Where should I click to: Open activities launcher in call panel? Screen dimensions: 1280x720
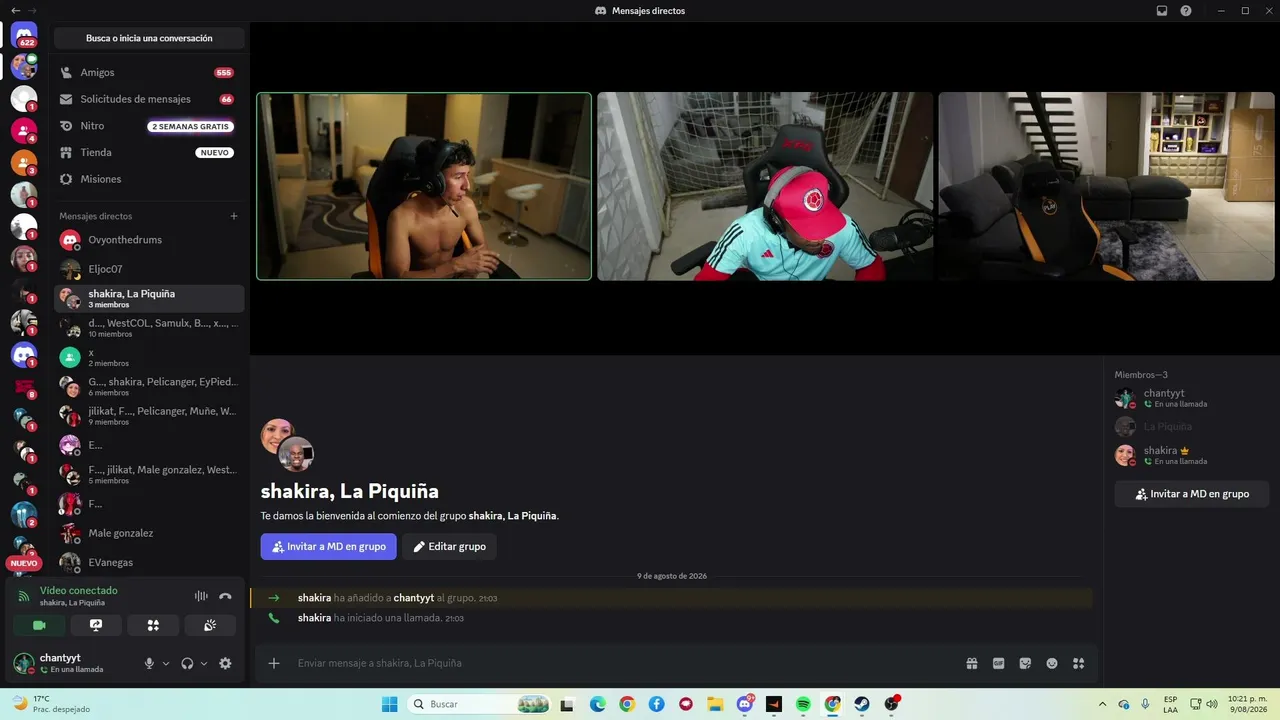pyautogui.click(x=153, y=625)
